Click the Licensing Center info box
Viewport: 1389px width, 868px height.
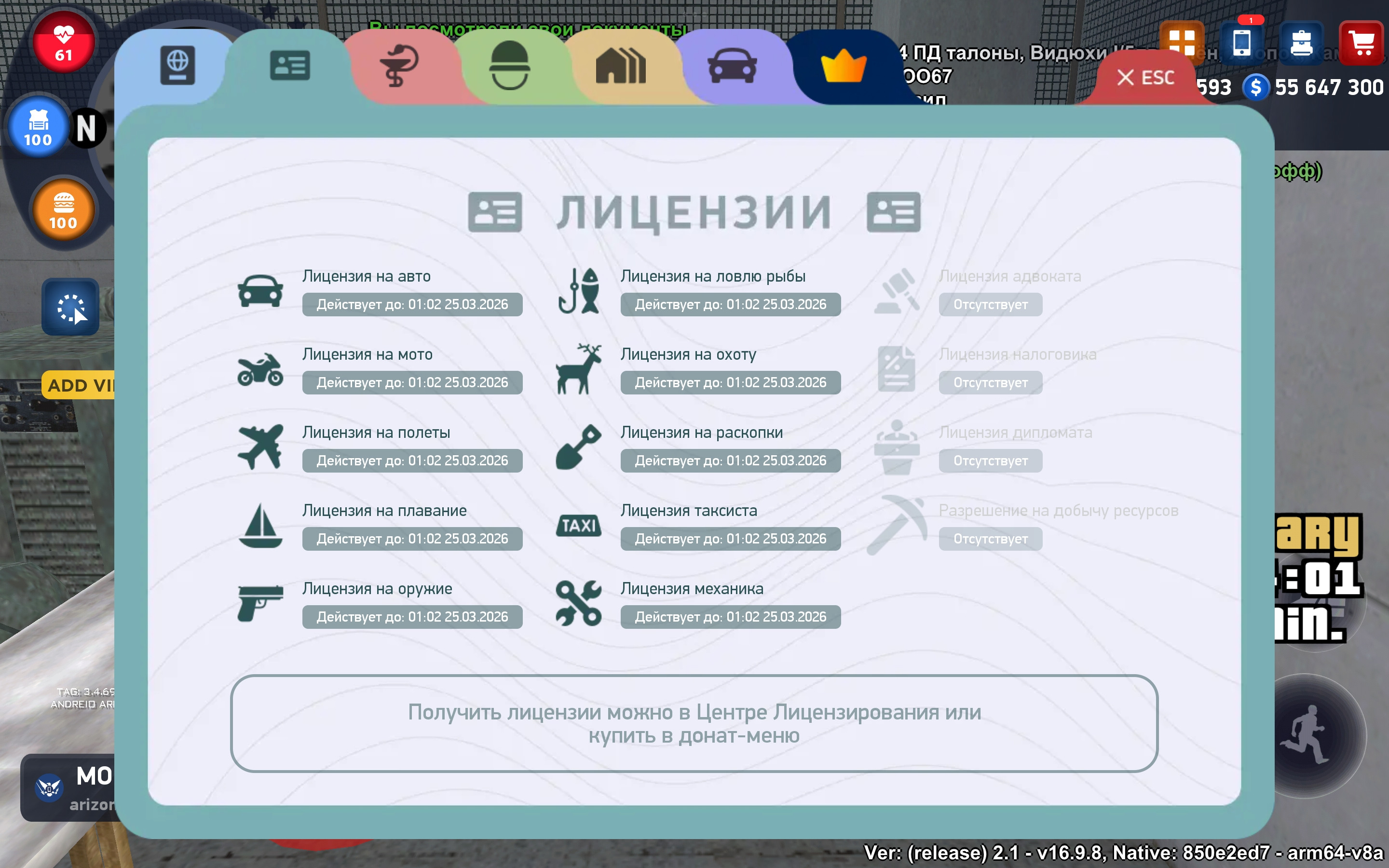tap(694, 723)
